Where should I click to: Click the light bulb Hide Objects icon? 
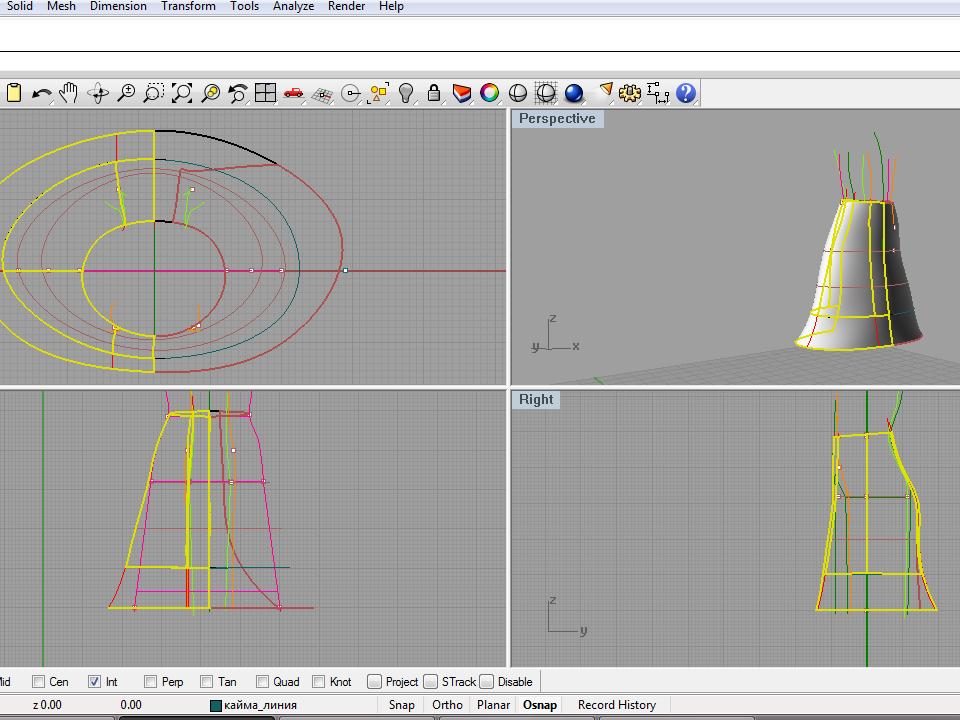(406, 93)
